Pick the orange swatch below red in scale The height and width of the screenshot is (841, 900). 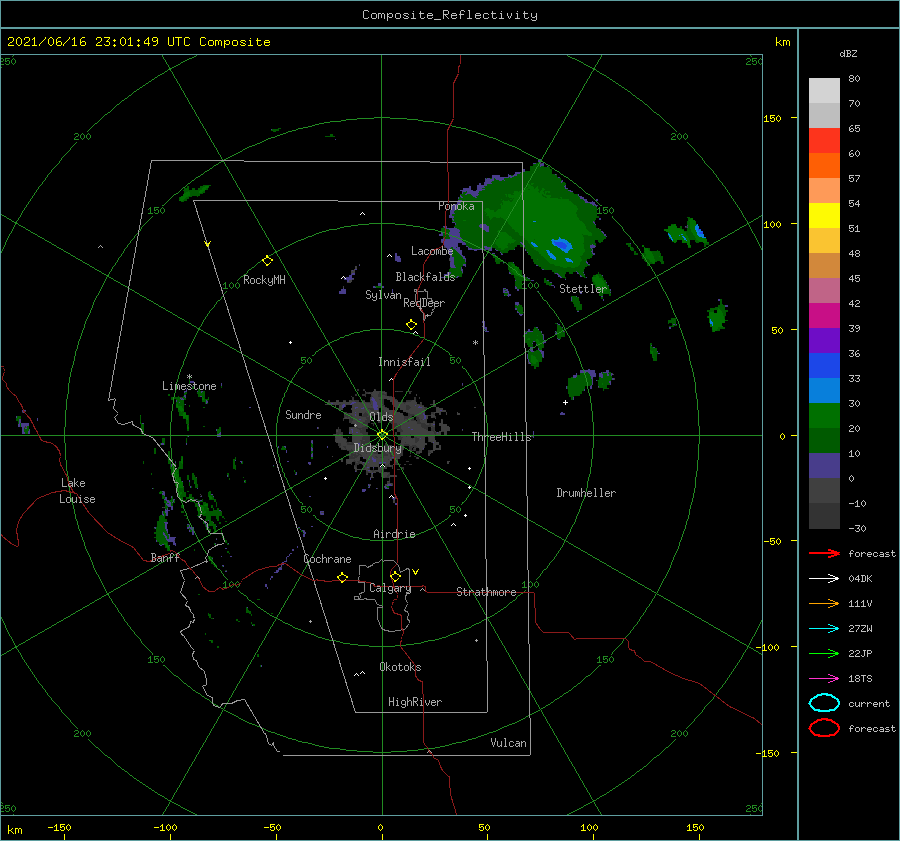click(824, 165)
